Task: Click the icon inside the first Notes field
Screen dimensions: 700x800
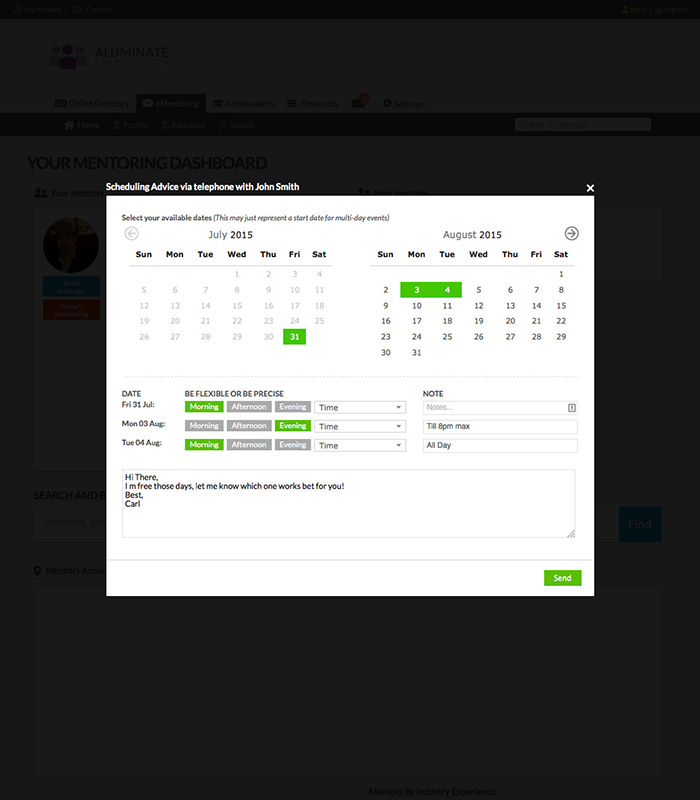Action: point(572,408)
